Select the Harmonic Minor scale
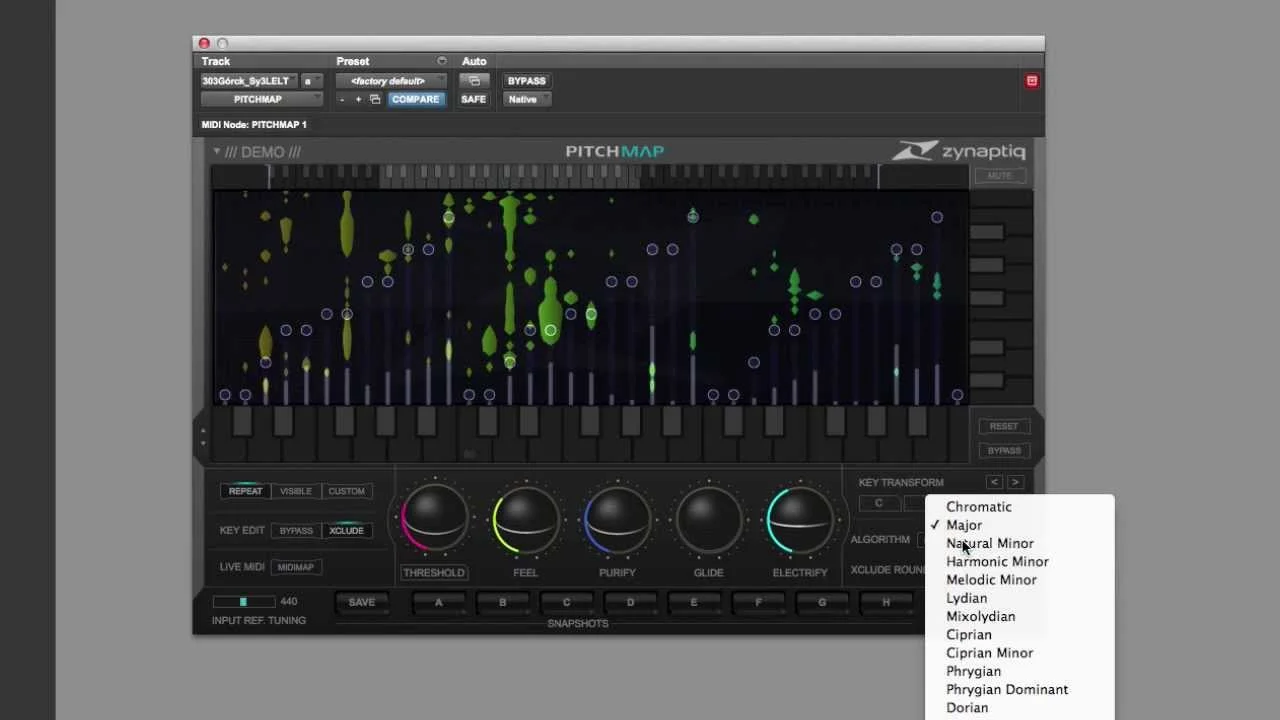This screenshot has height=720, width=1280. click(997, 561)
